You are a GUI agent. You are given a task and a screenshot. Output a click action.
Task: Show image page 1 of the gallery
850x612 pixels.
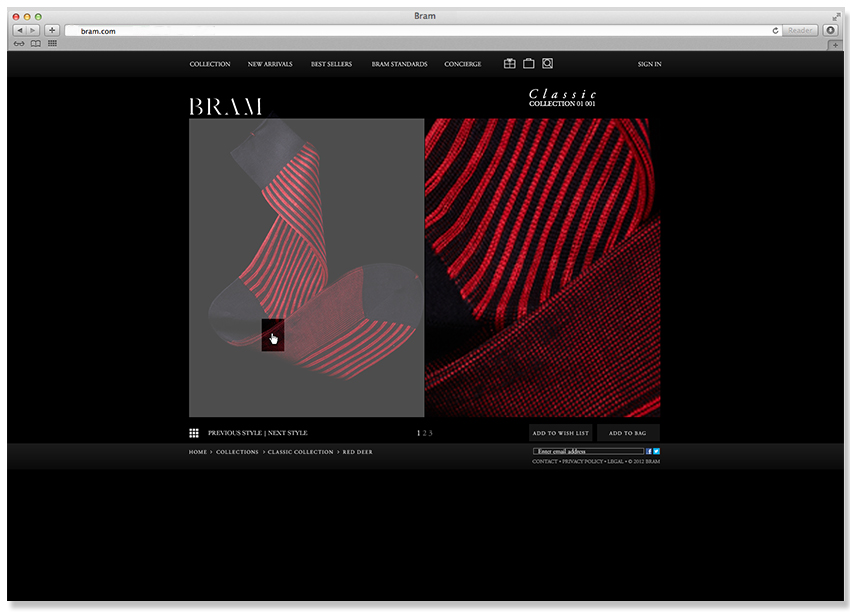pyautogui.click(x=418, y=433)
